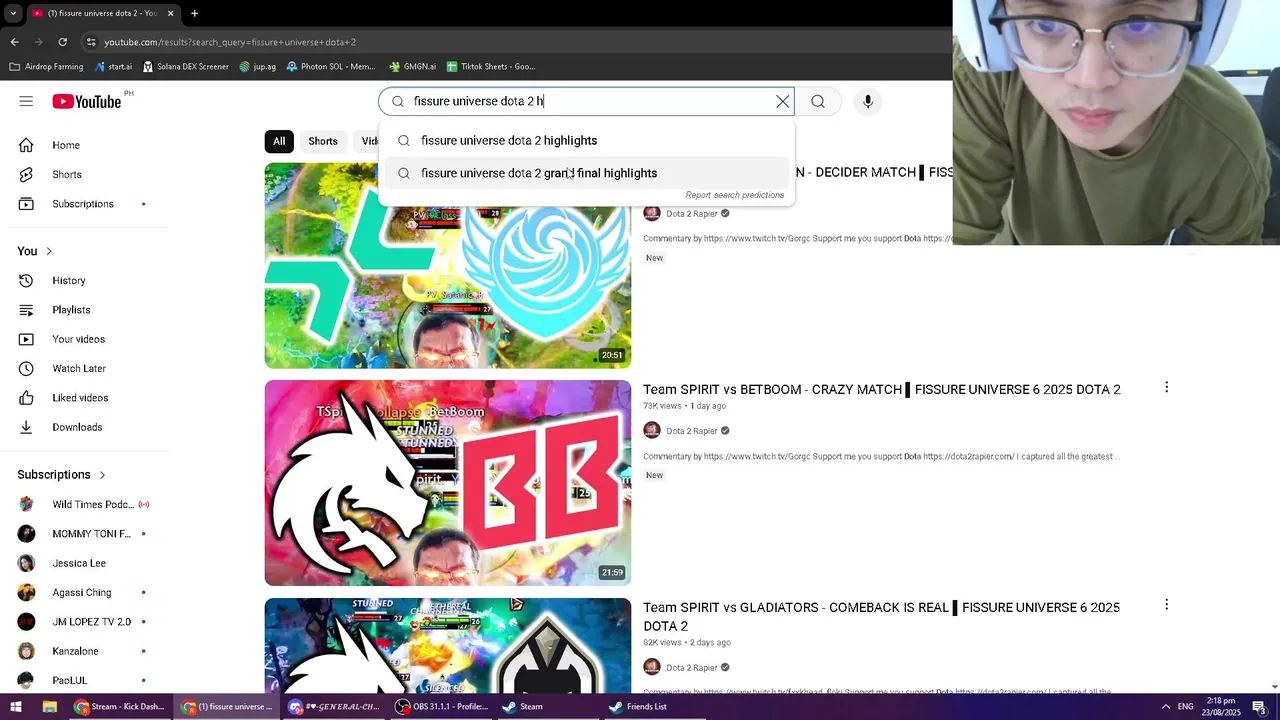Screen dimensions: 1280x720
Task: Switch to OBS 31.1.1 in the taskbar
Action: pyautogui.click(x=441, y=706)
